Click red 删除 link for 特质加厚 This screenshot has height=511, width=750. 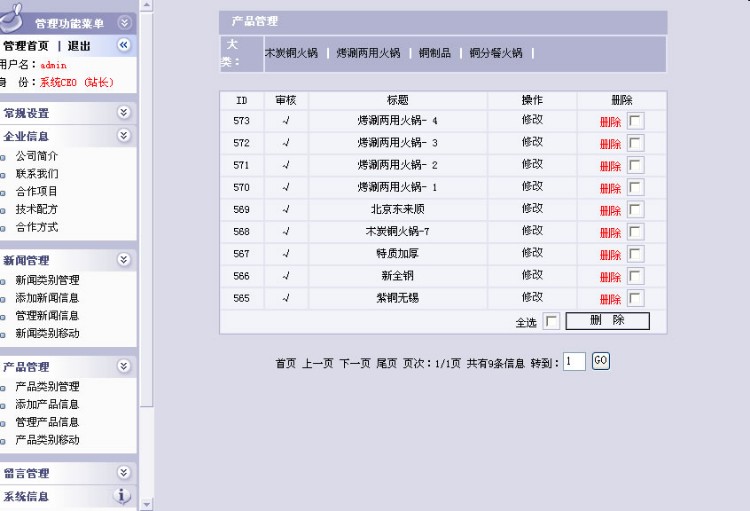pyautogui.click(x=610, y=255)
